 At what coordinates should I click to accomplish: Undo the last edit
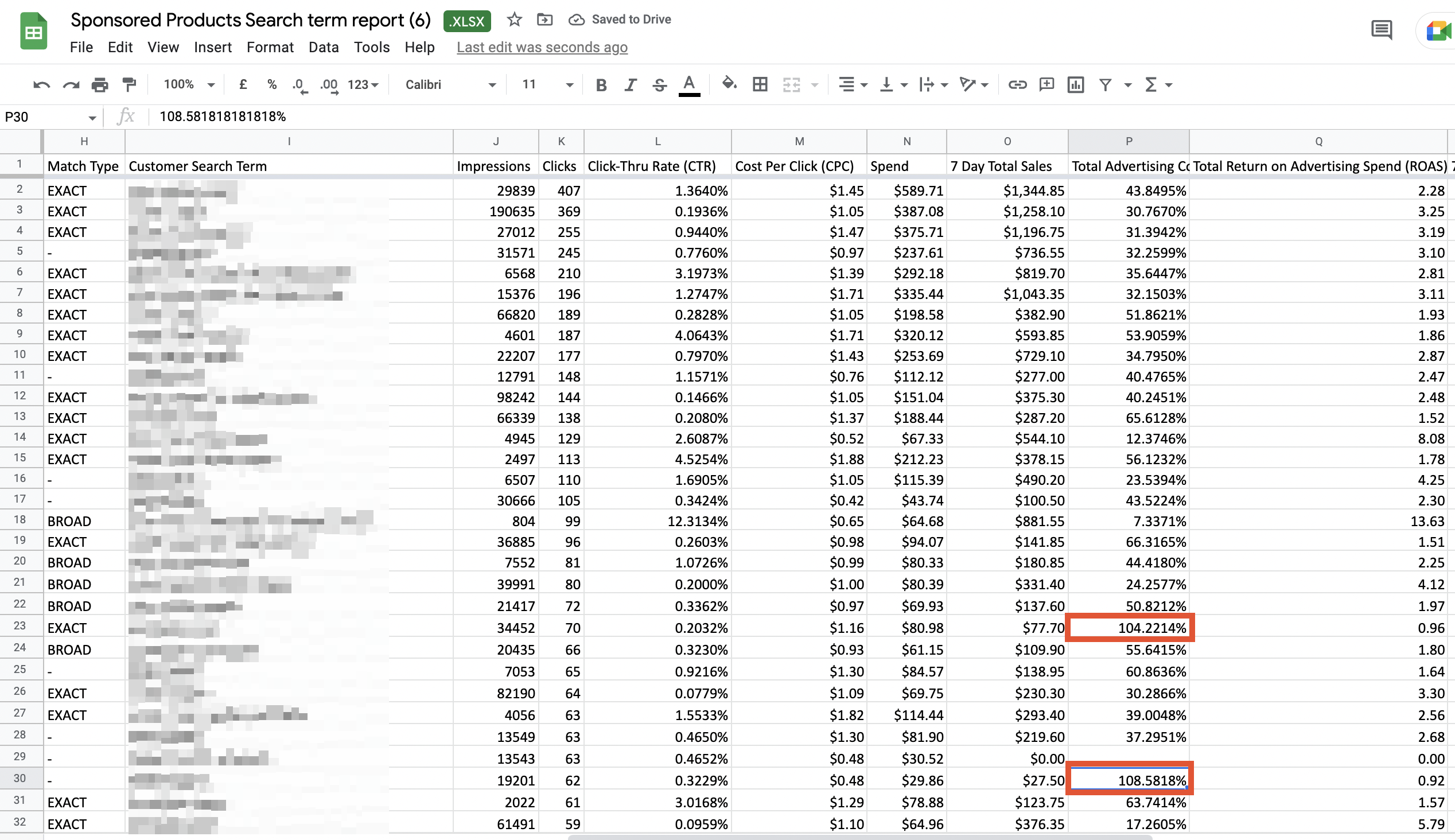click(40, 84)
